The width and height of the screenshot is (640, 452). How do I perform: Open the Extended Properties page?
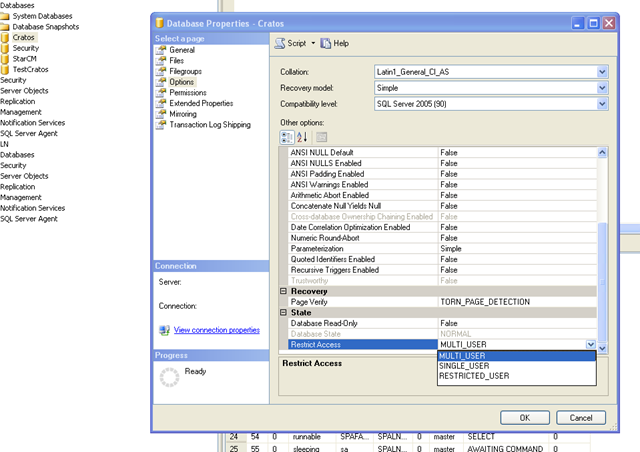click(x=201, y=103)
